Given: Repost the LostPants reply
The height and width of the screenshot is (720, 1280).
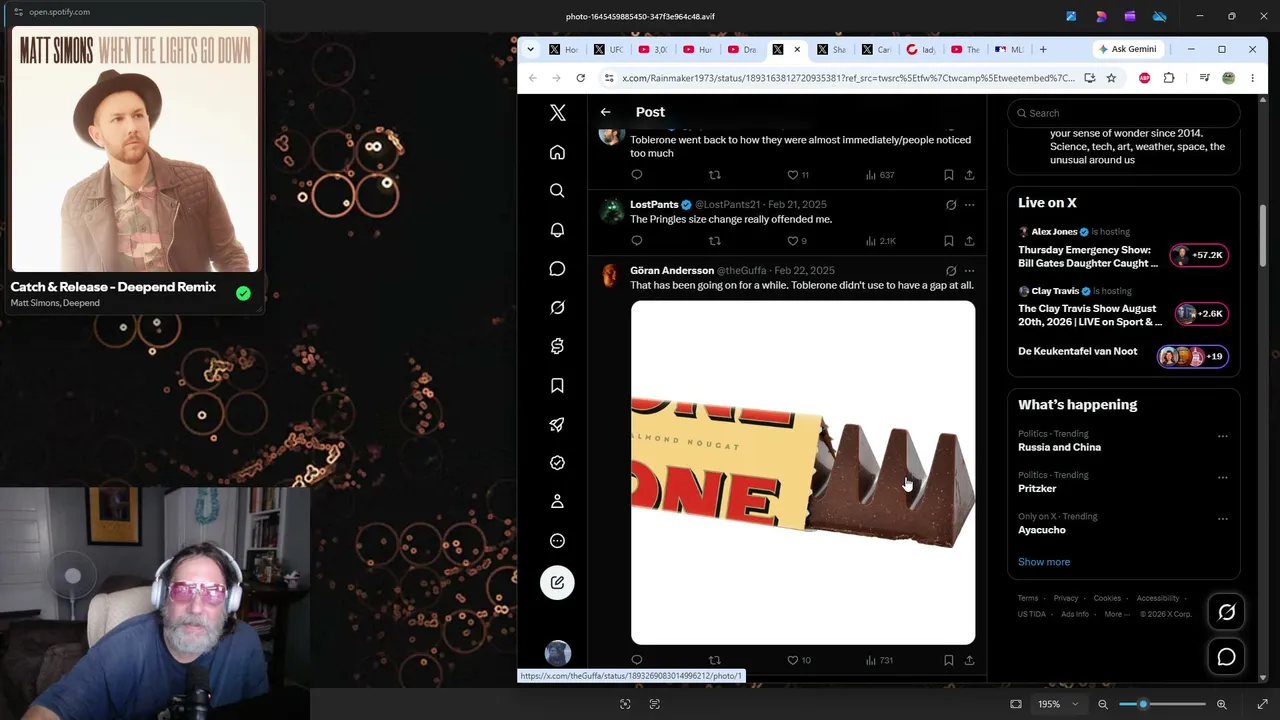Looking at the screenshot, I should 714,241.
